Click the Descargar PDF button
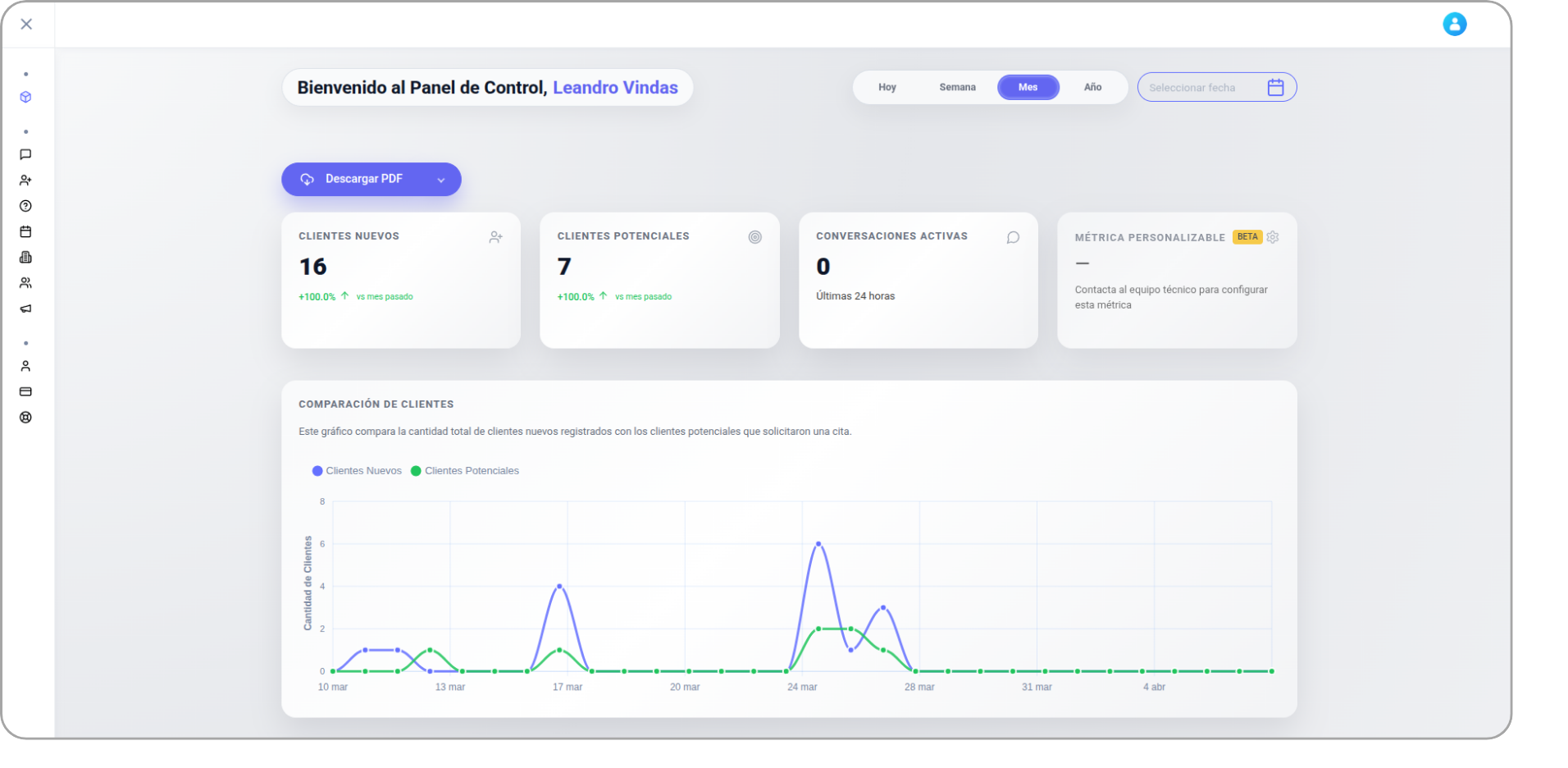The height and width of the screenshot is (768, 1568). click(x=363, y=179)
